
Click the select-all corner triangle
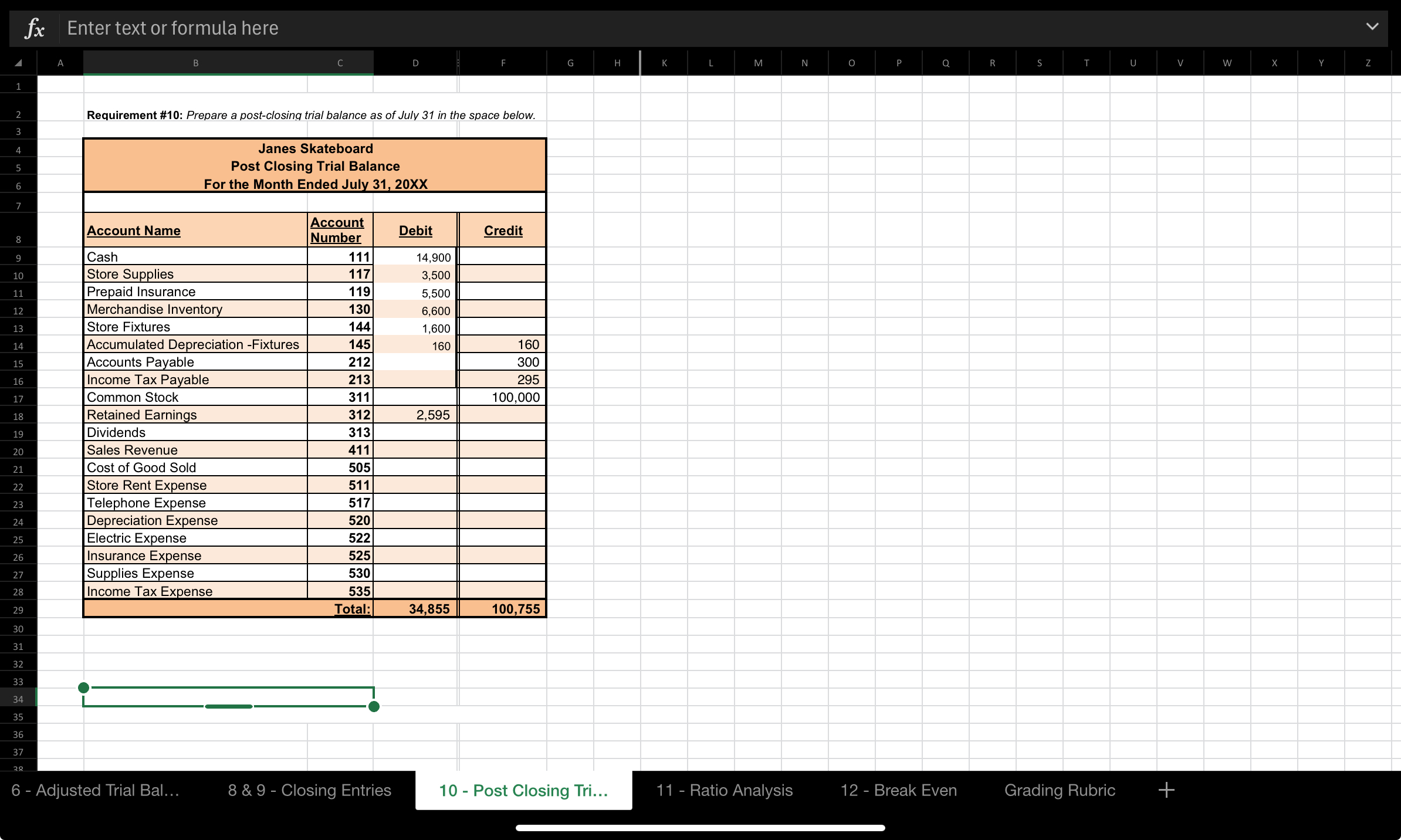[18, 63]
